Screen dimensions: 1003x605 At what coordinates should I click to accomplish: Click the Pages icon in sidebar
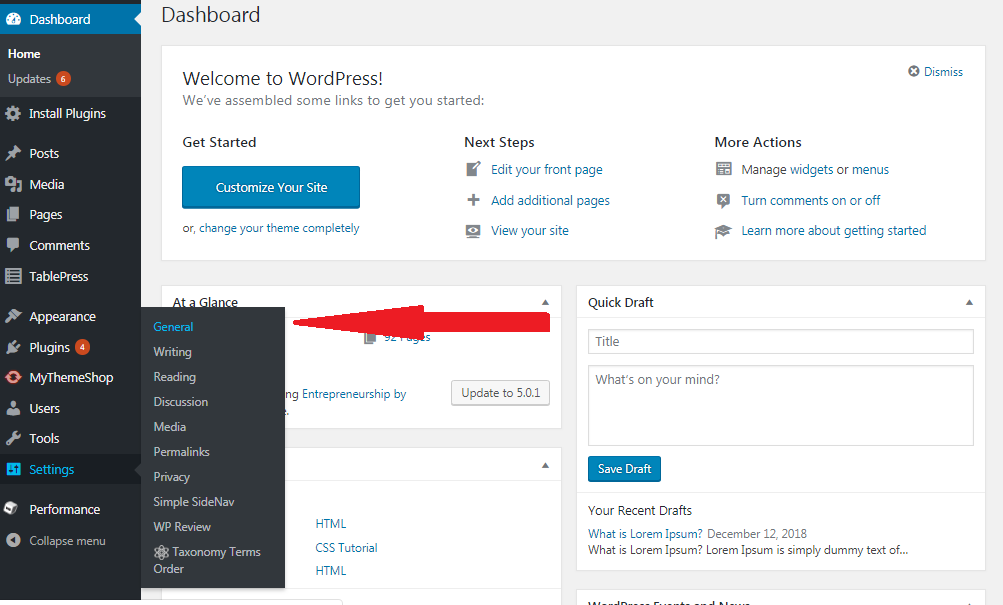[x=13, y=215]
